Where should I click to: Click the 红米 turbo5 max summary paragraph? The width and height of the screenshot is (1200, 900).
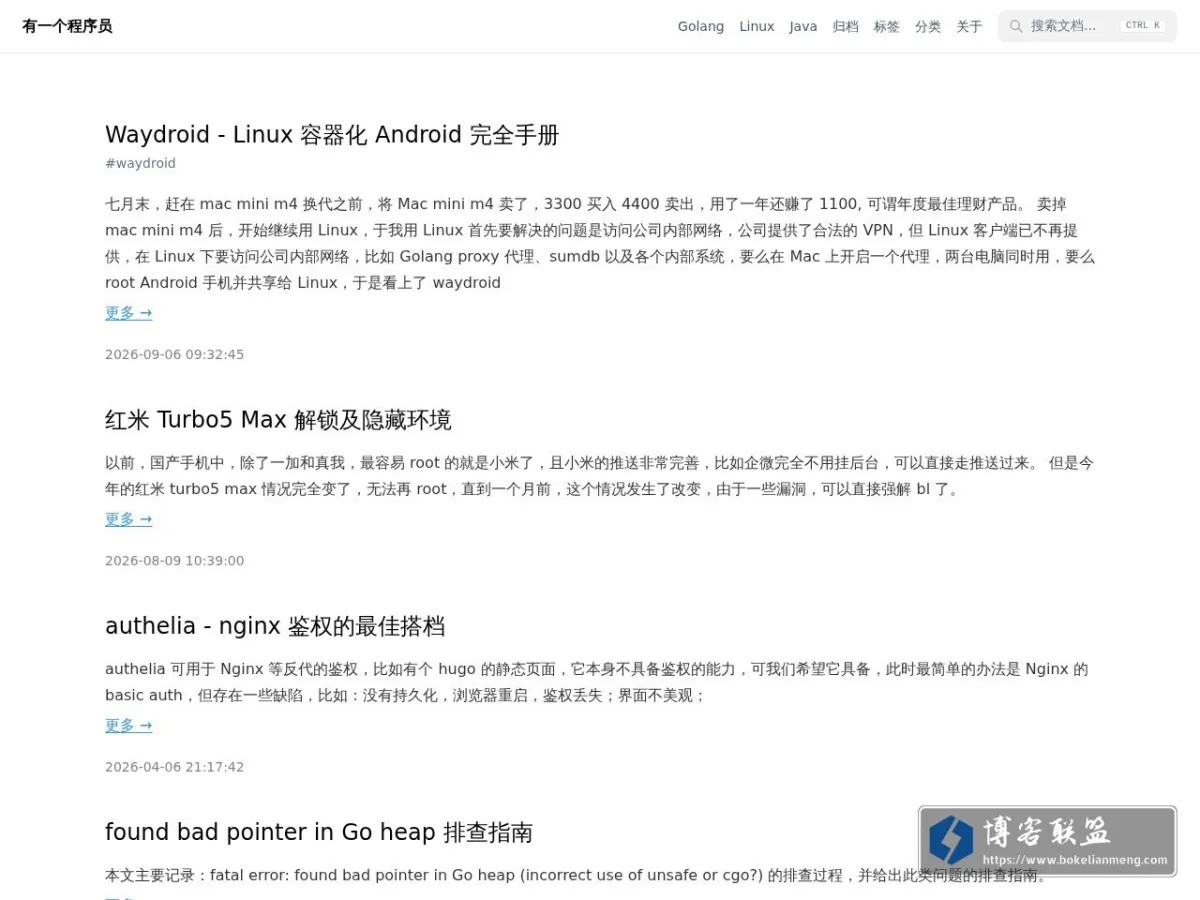coord(600,476)
